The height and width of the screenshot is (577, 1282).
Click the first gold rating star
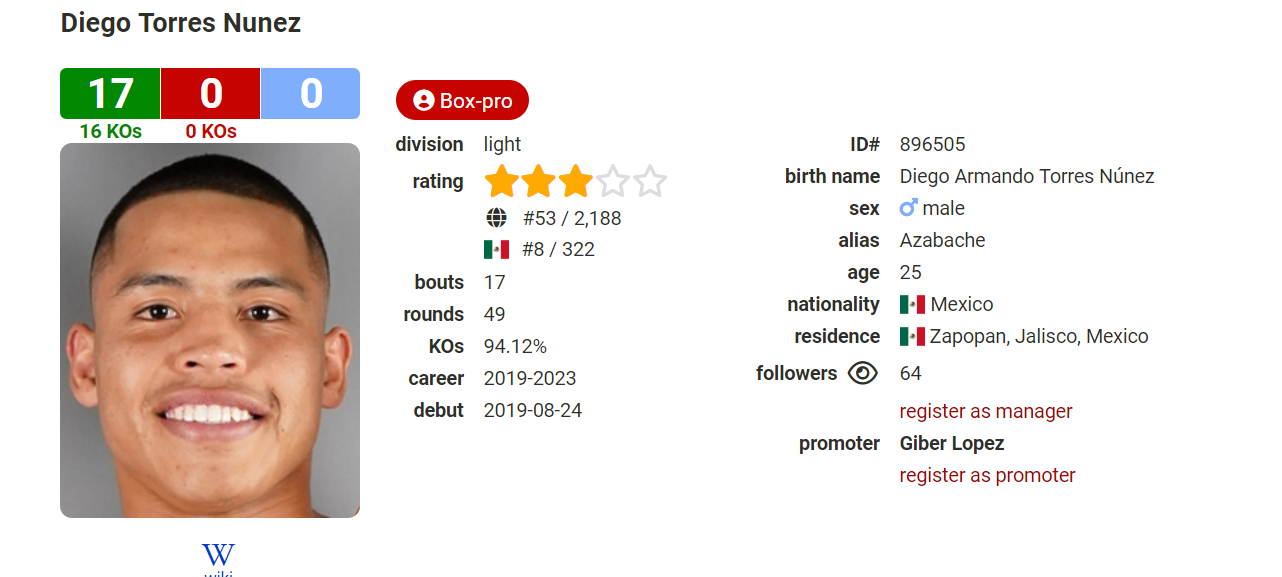click(x=502, y=182)
